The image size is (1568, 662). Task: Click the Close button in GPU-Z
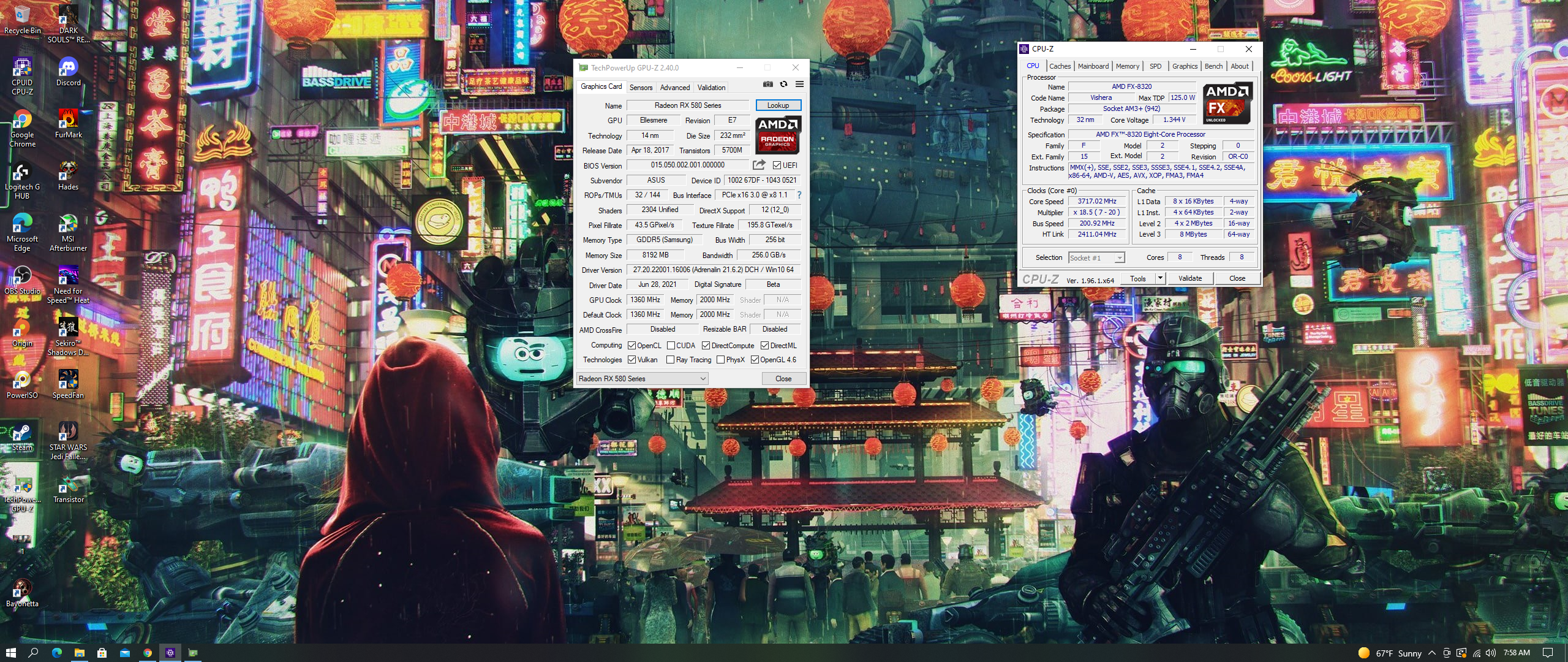click(x=783, y=379)
